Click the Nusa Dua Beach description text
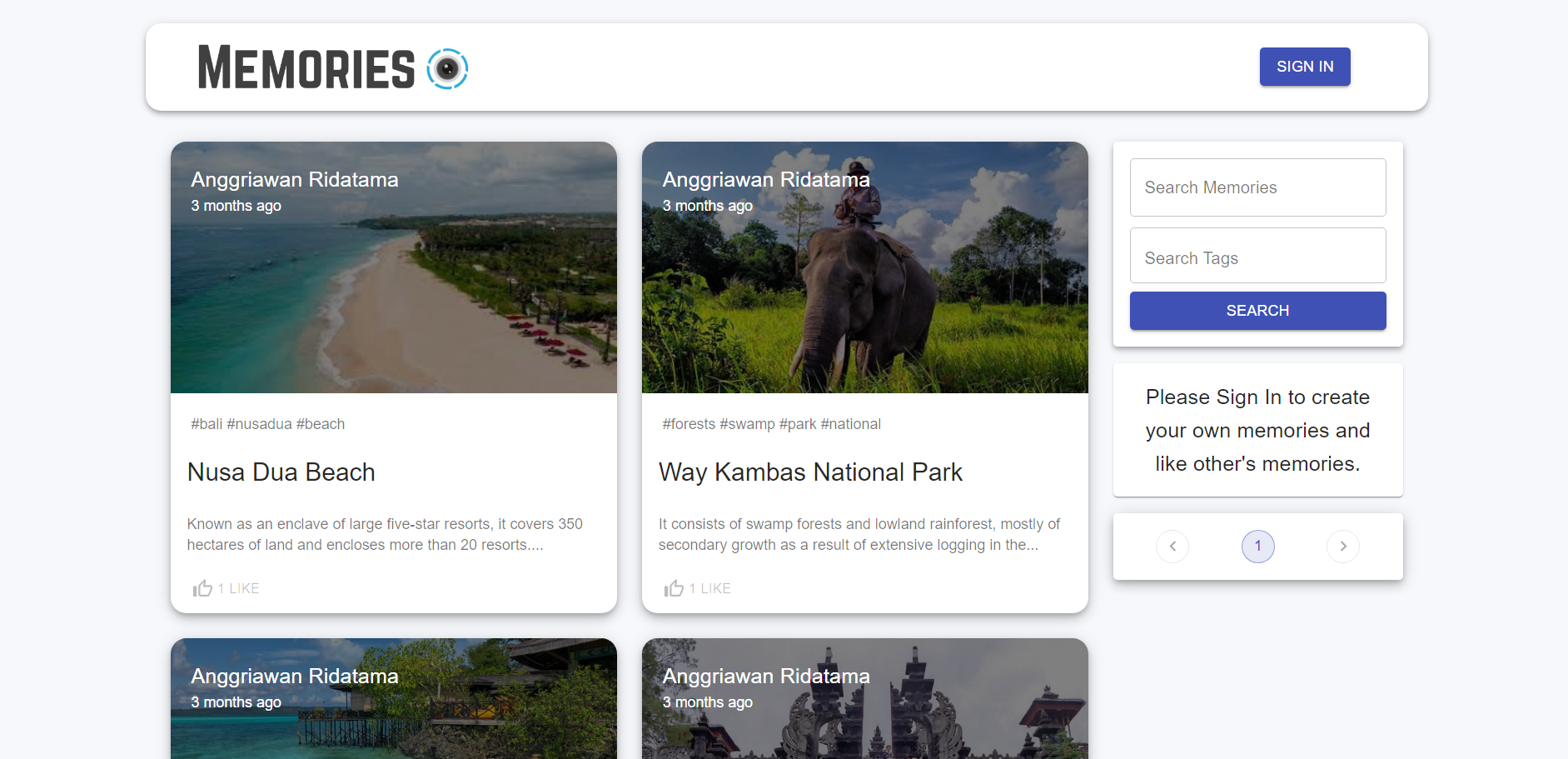 (x=385, y=534)
